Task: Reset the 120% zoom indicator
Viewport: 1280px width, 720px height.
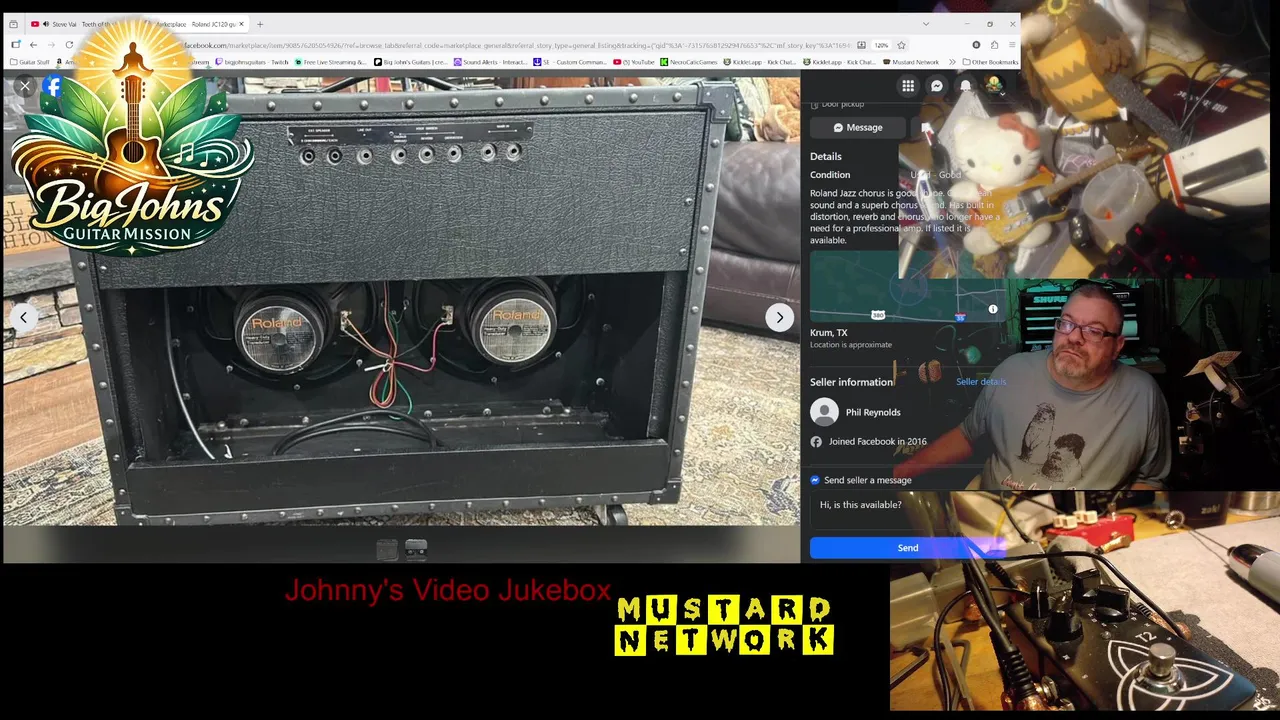Action: tap(881, 45)
